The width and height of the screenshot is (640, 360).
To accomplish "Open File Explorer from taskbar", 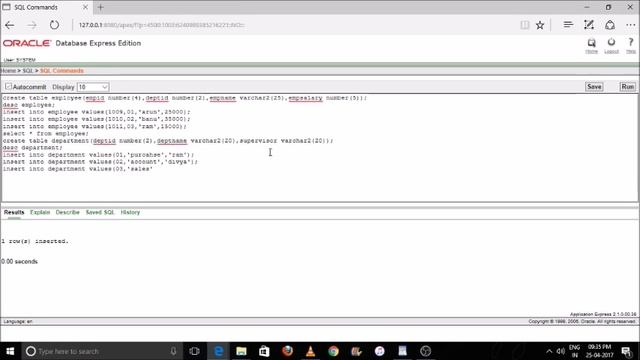I will 241,351.
